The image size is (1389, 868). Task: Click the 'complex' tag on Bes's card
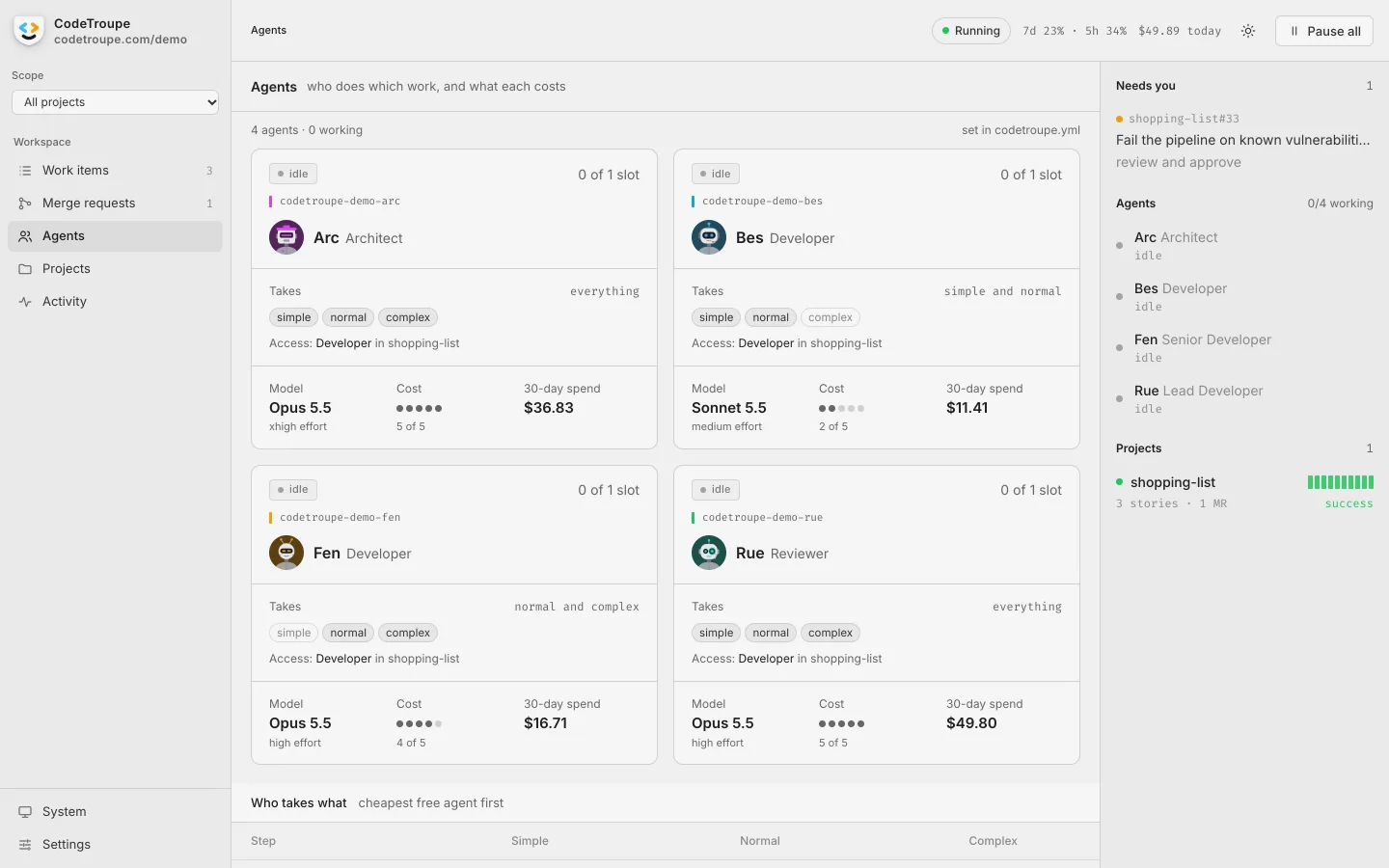point(831,317)
